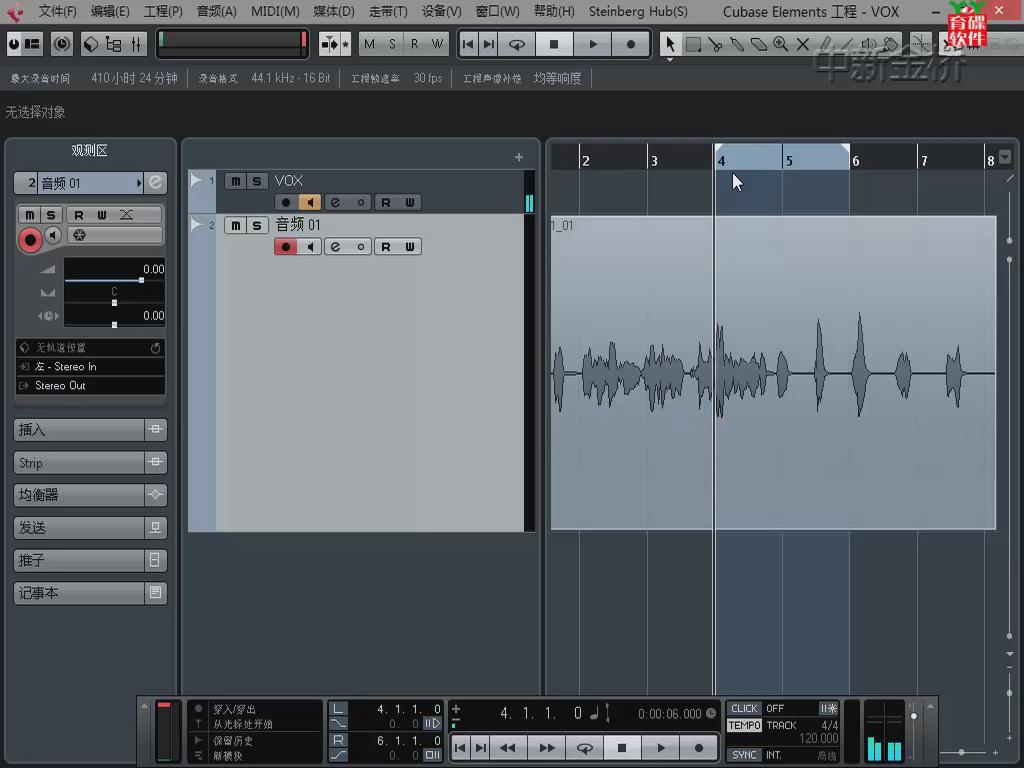1024x768 pixels.
Task: Open the 编辑(E) menu
Action: (x=110, y=12)
